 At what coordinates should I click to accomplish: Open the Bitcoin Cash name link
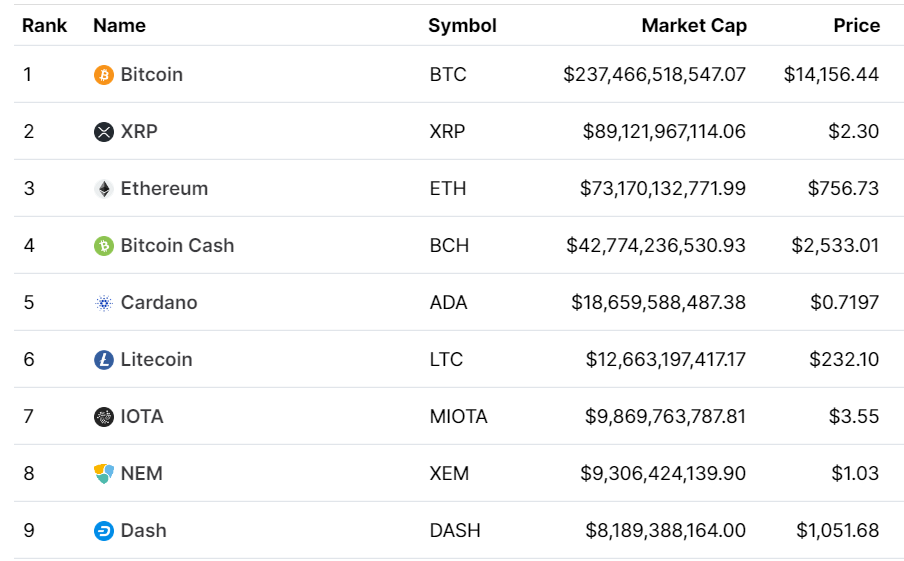coord(178,246)
